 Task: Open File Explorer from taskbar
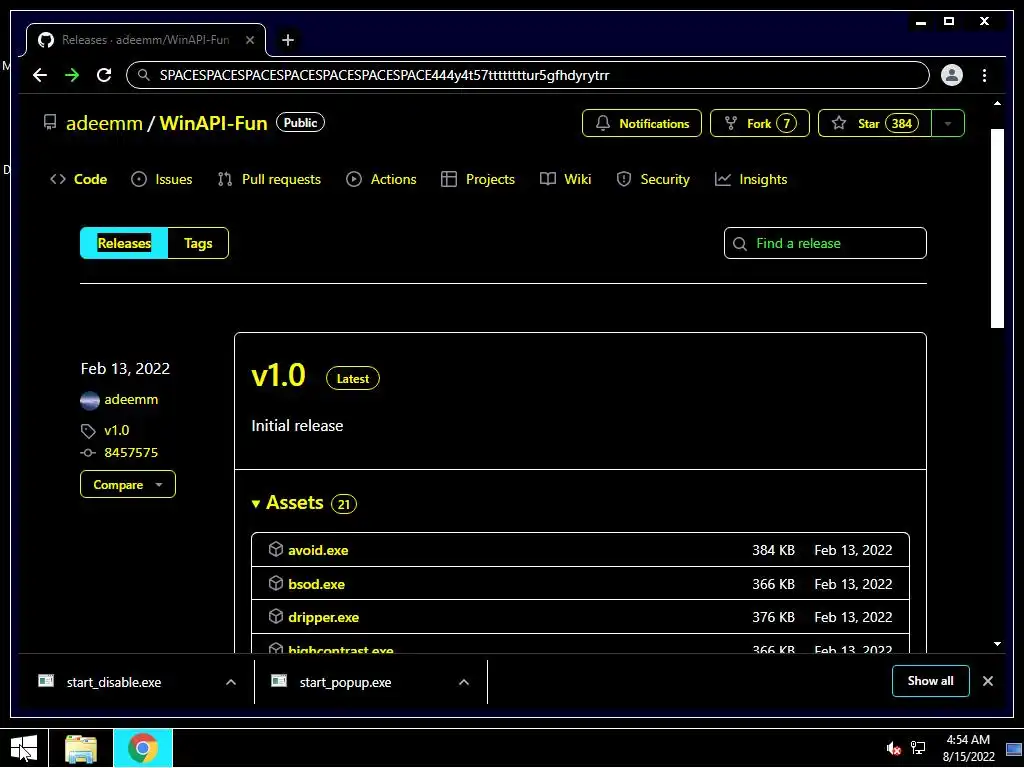81,748
